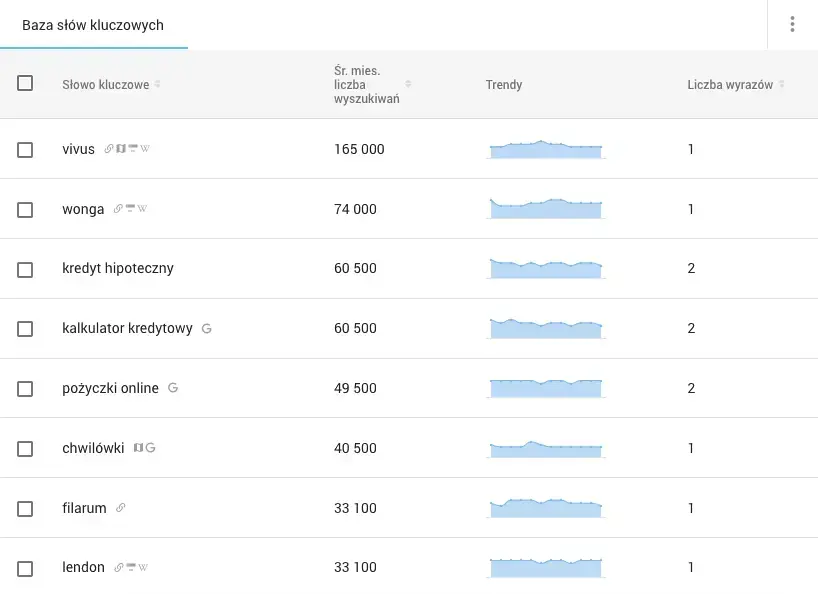This screenshot has height=594, width=818.
Task: Click the link icon next to vivus
Action: pyautogui.click(x=109, y=149)
